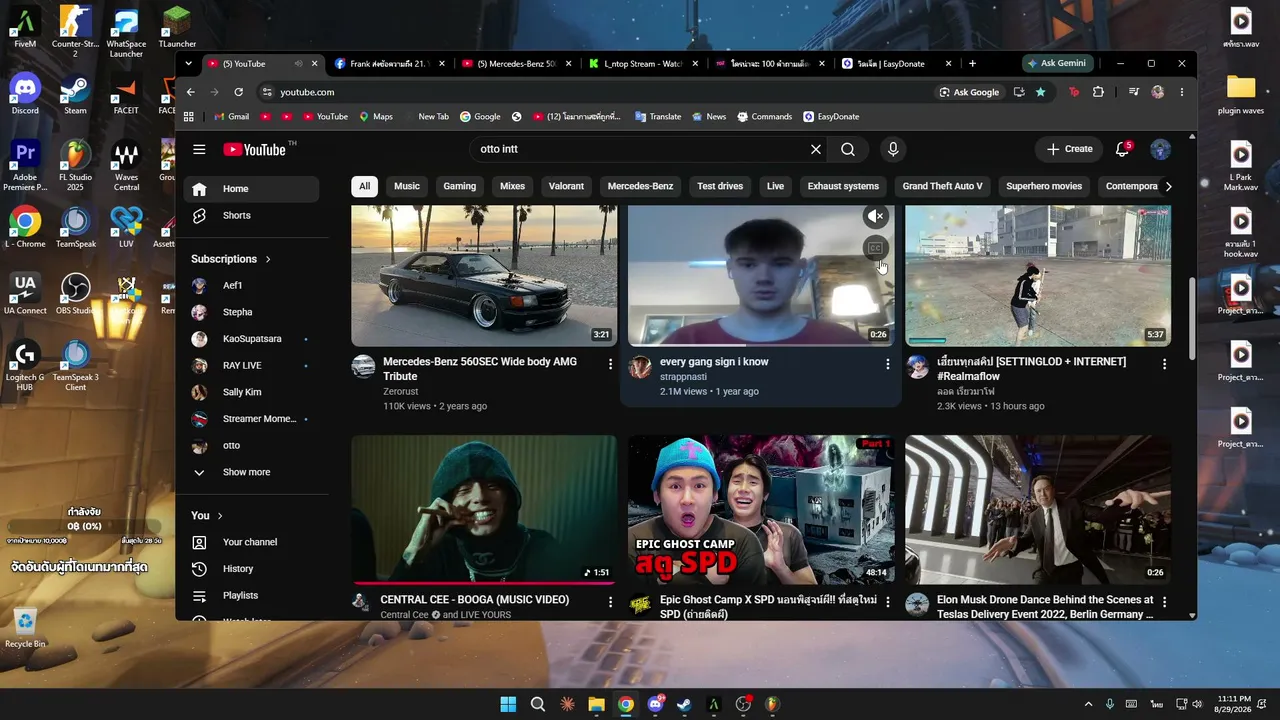Select the Gaming category chip
This screenshot has width=1280, height=720.
(x=460, y=186)
